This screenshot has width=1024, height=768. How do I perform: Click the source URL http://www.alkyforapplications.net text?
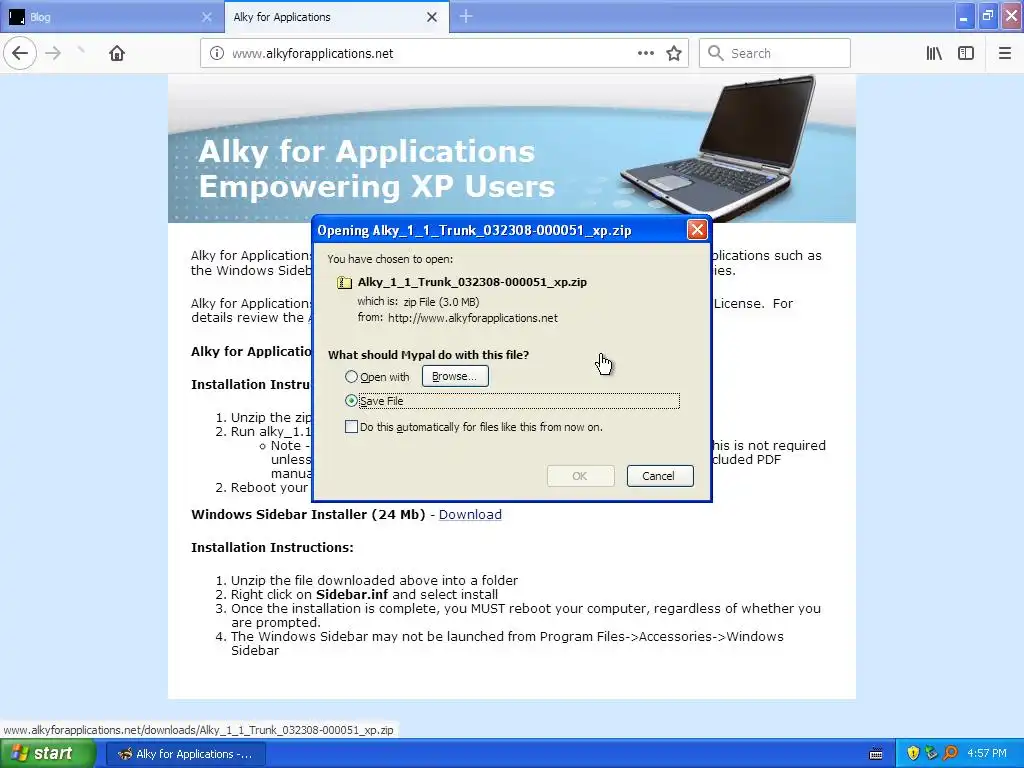(473, 318)
